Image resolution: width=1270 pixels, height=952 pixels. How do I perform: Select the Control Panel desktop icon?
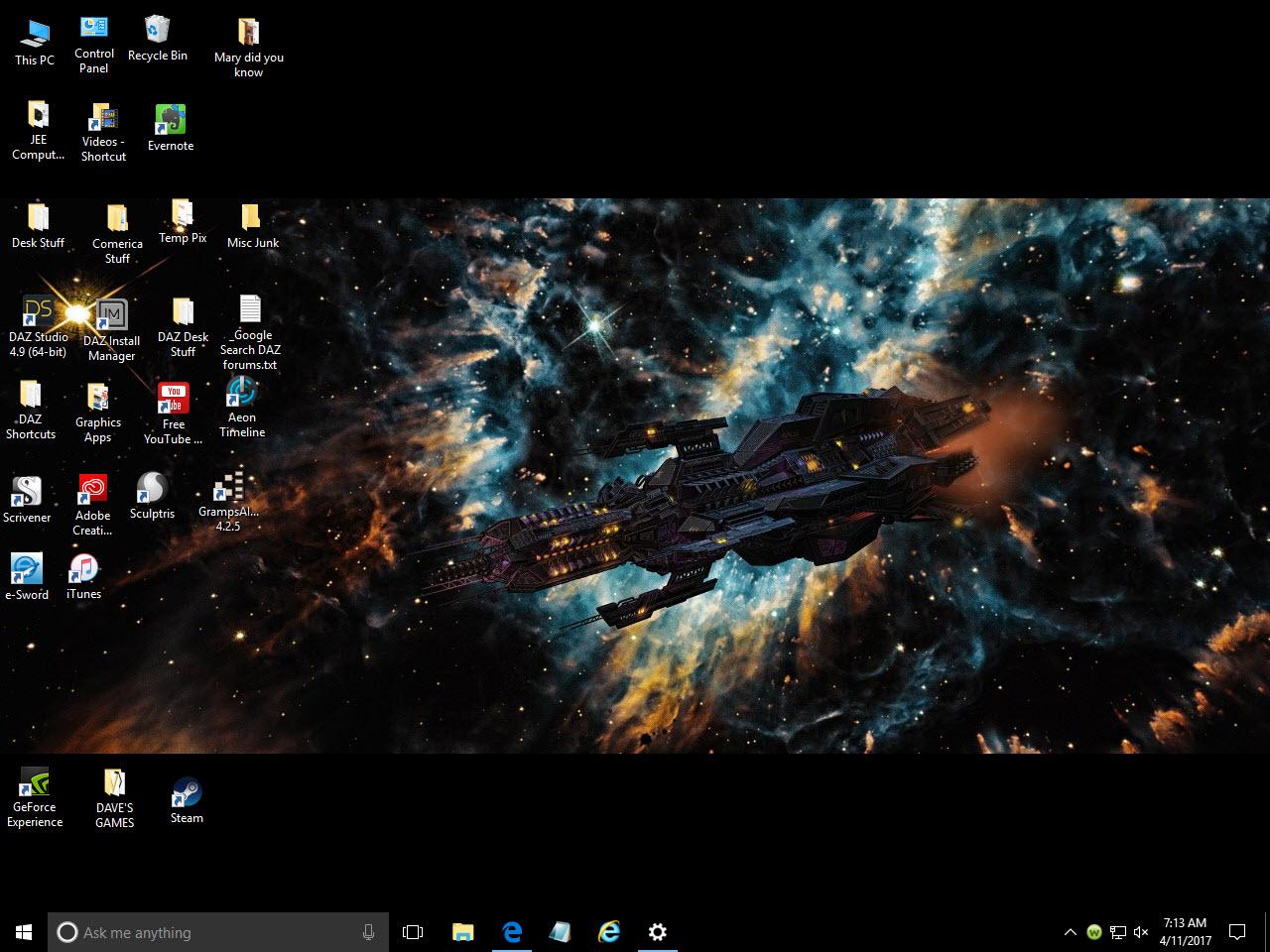pos(94,45)
